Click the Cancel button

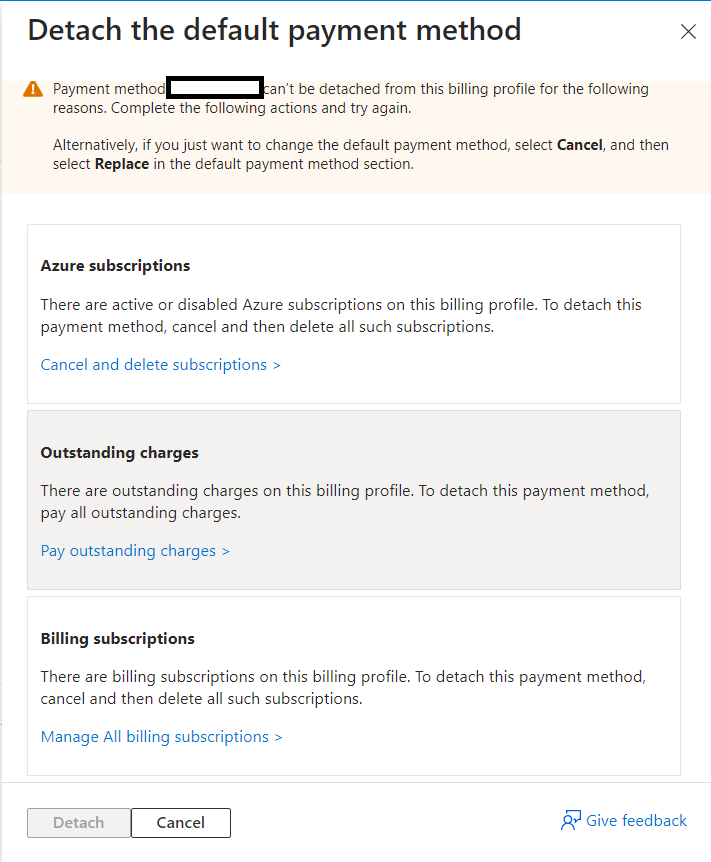[180, 822]
